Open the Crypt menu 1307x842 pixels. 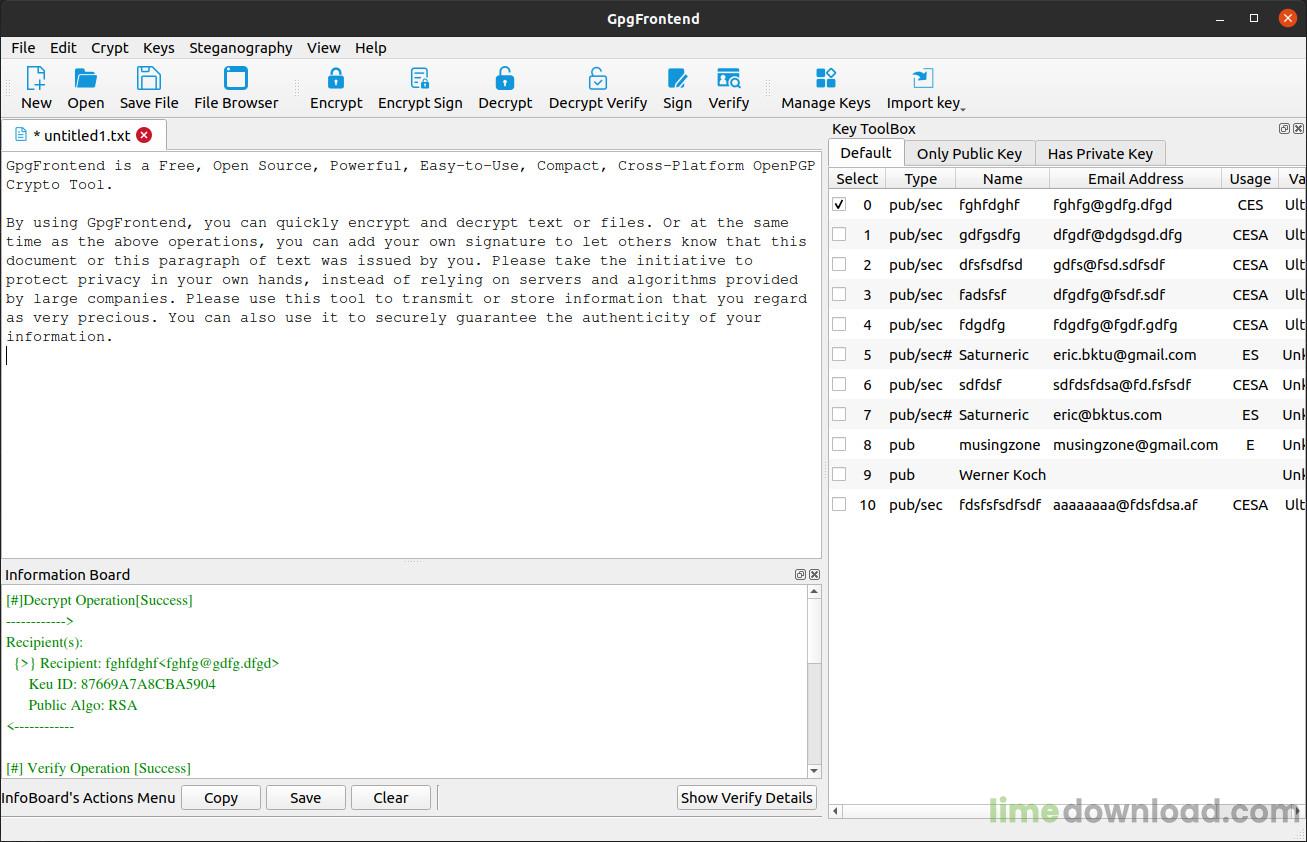coord(110,47)
